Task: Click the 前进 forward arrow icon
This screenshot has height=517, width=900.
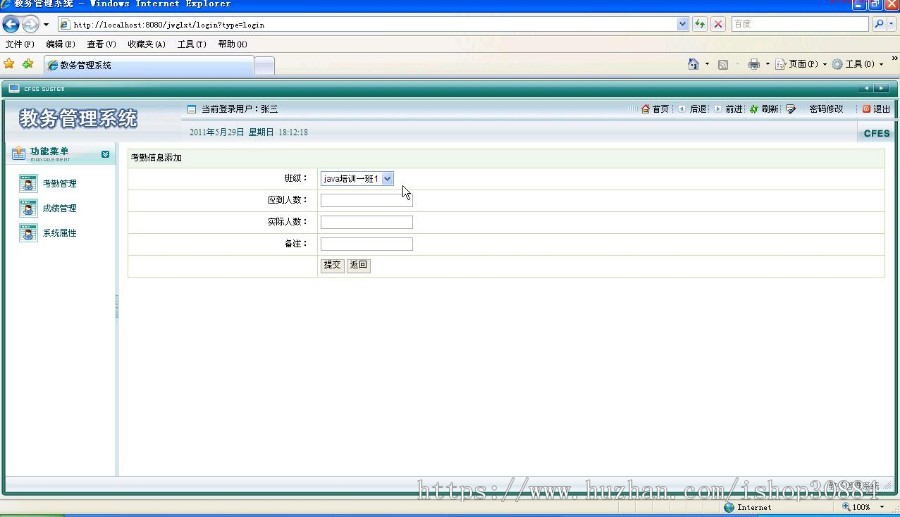Action: click(x=717, y=109)
